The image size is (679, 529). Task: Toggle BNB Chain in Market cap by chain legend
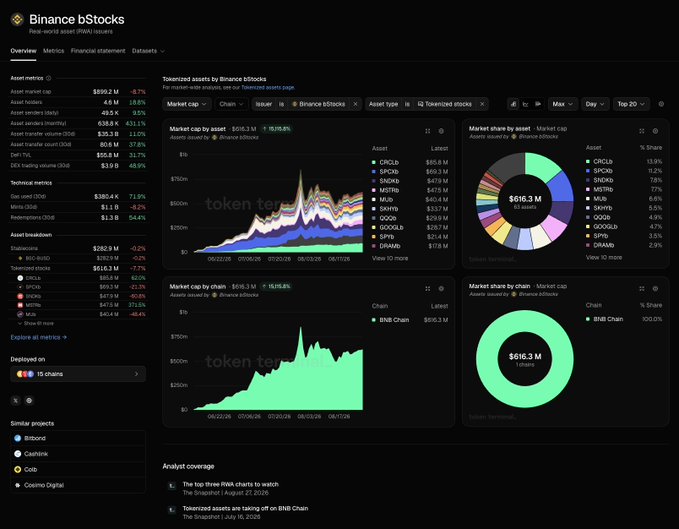point(410,320)
